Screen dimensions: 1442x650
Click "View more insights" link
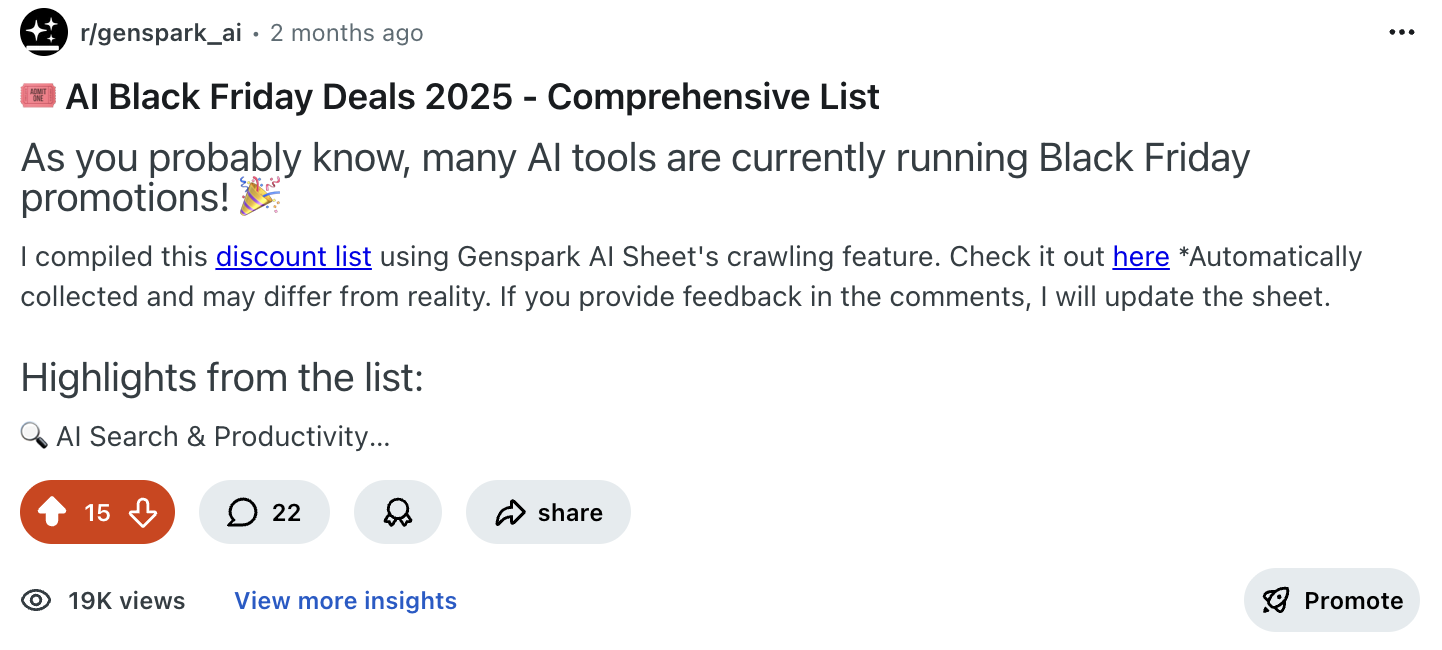[345, 601]
